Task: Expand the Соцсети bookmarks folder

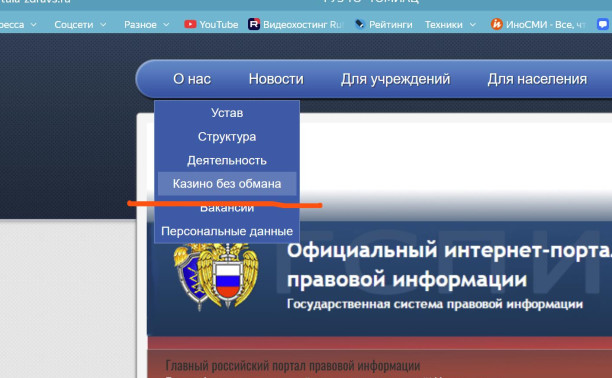Action: click(80, 25)
